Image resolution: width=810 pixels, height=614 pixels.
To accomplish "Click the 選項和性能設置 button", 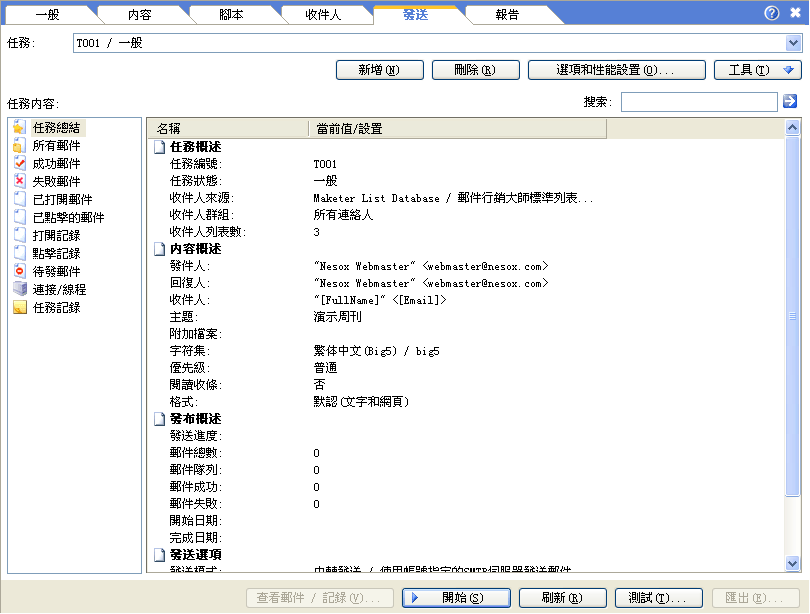I will click(x=616, y=70).
